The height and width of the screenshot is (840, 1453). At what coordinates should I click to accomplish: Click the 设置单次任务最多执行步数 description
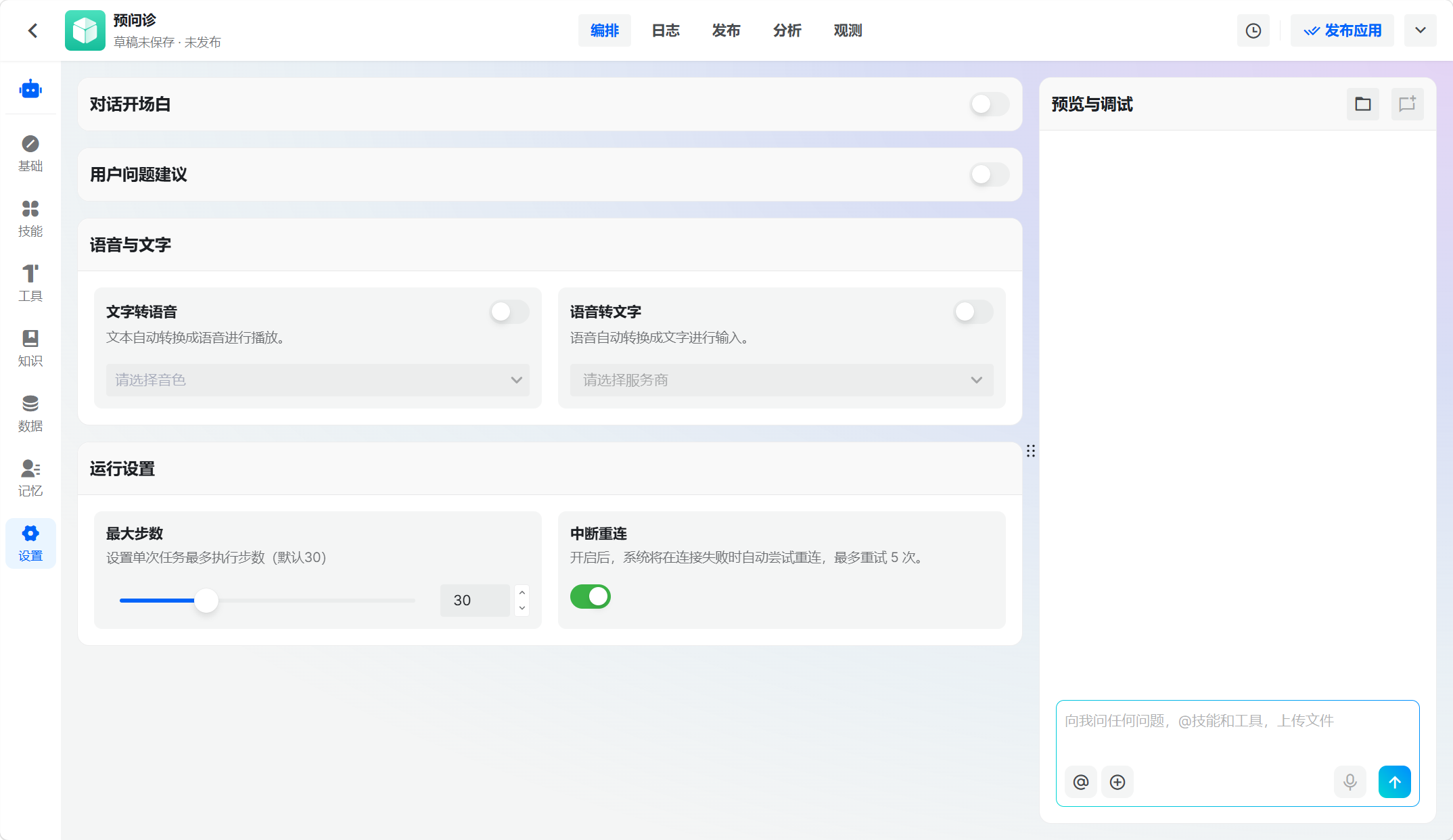click(x=216, y=557)
